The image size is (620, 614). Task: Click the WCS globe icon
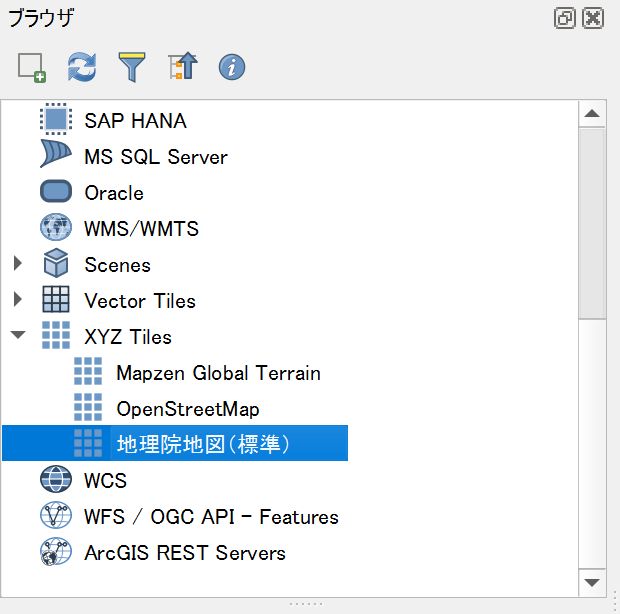(56, 479)
